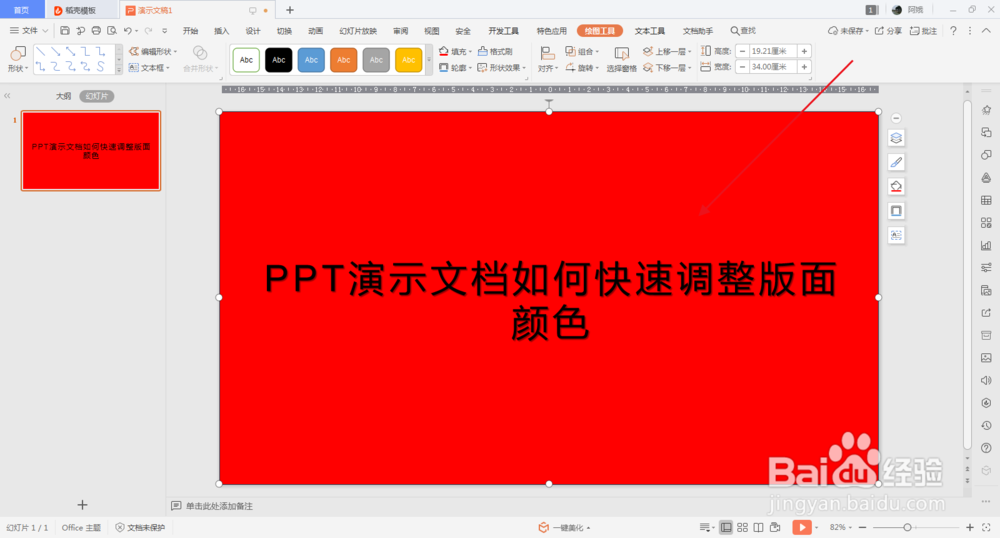Click the Redo arrow icon
1000x538 pixels.
point(148,31)
